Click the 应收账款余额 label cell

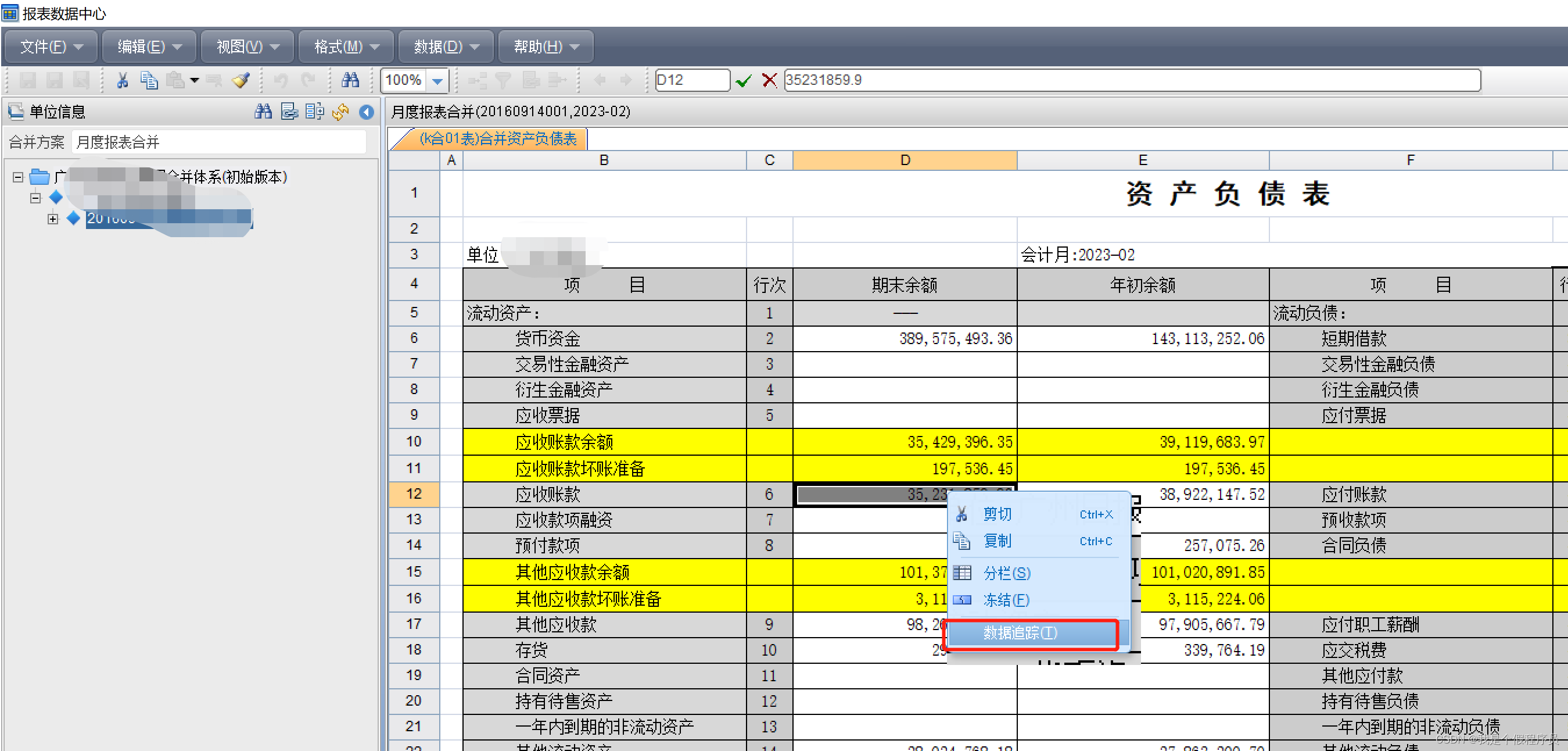(x=604, y=442)
